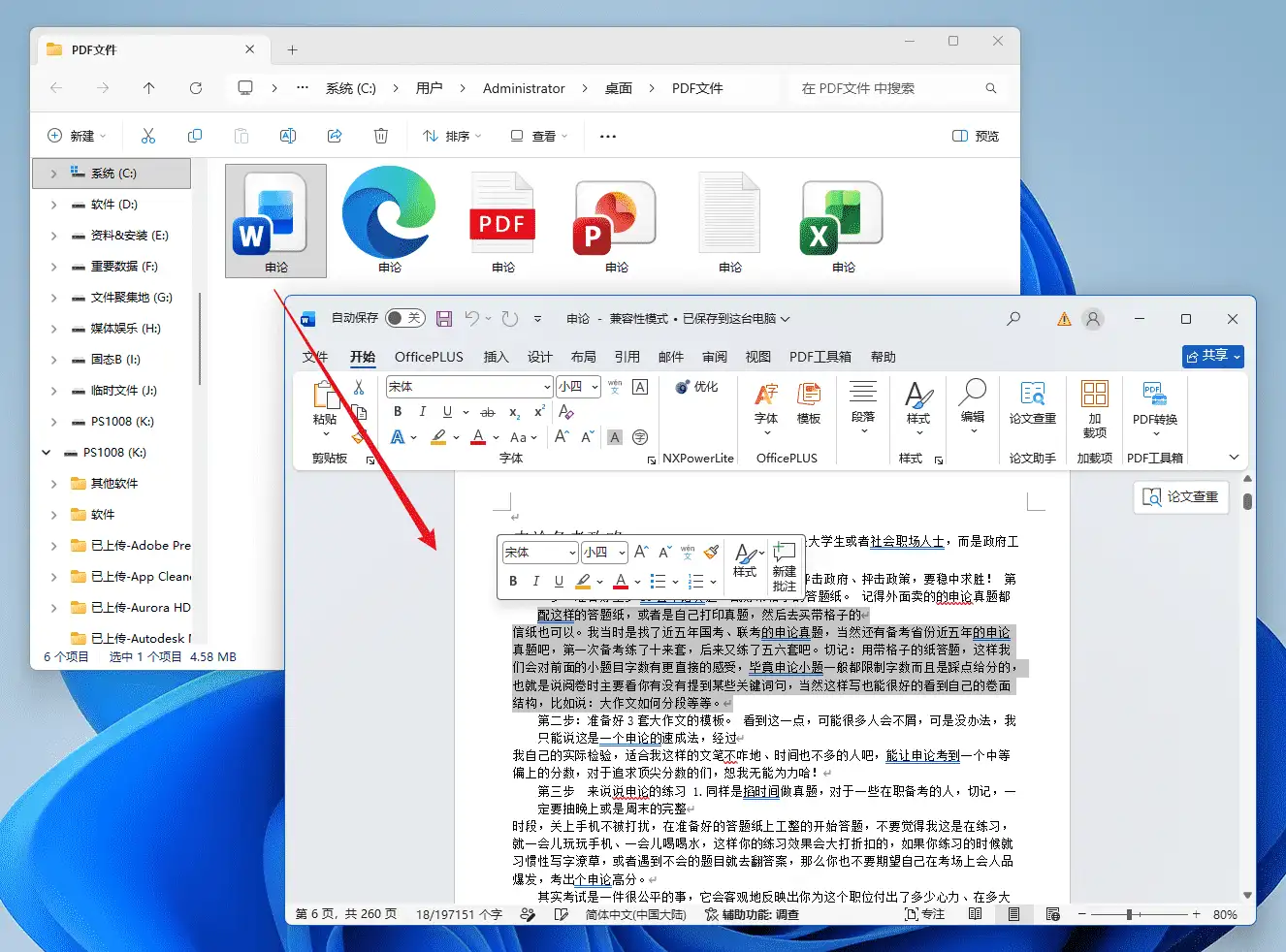This screenshot has height=952, width=1286.
Task: Collapse the Word ribbon with chevron
Action: pos(1234,458)
